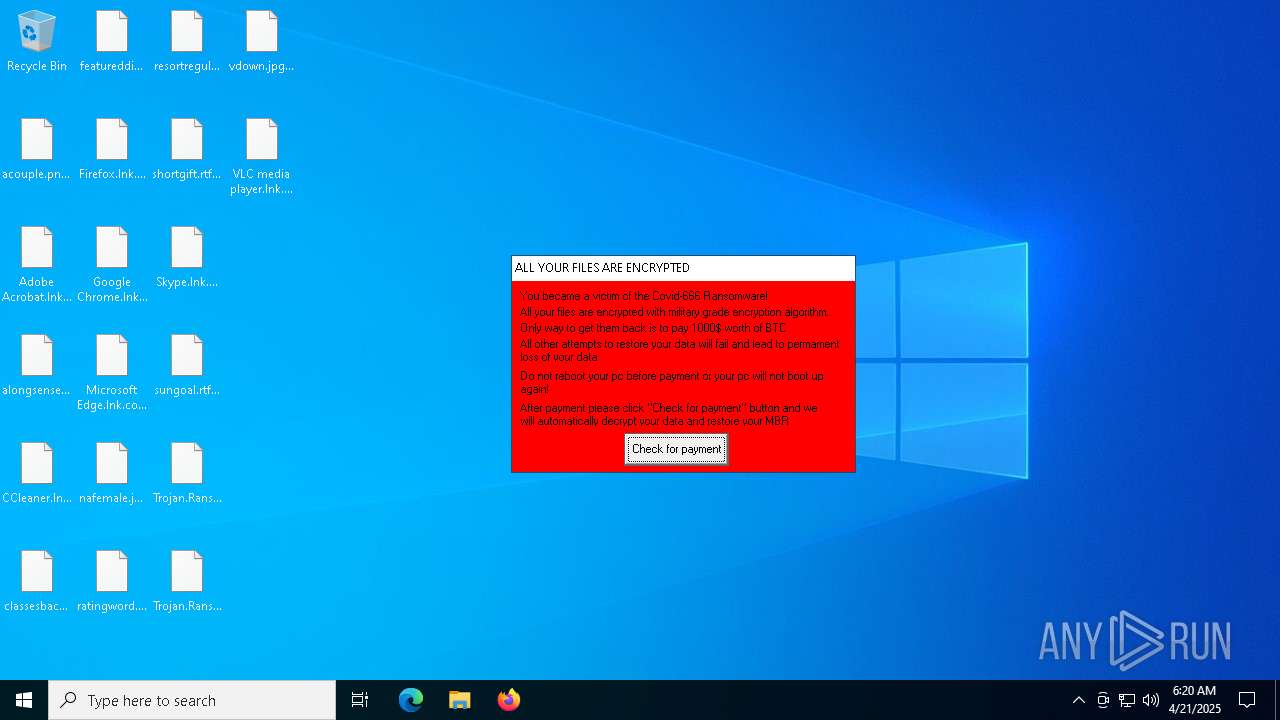1280x720 pixels.
Task: Select the nafemale.j... file icon
Action: pos(112,474)
